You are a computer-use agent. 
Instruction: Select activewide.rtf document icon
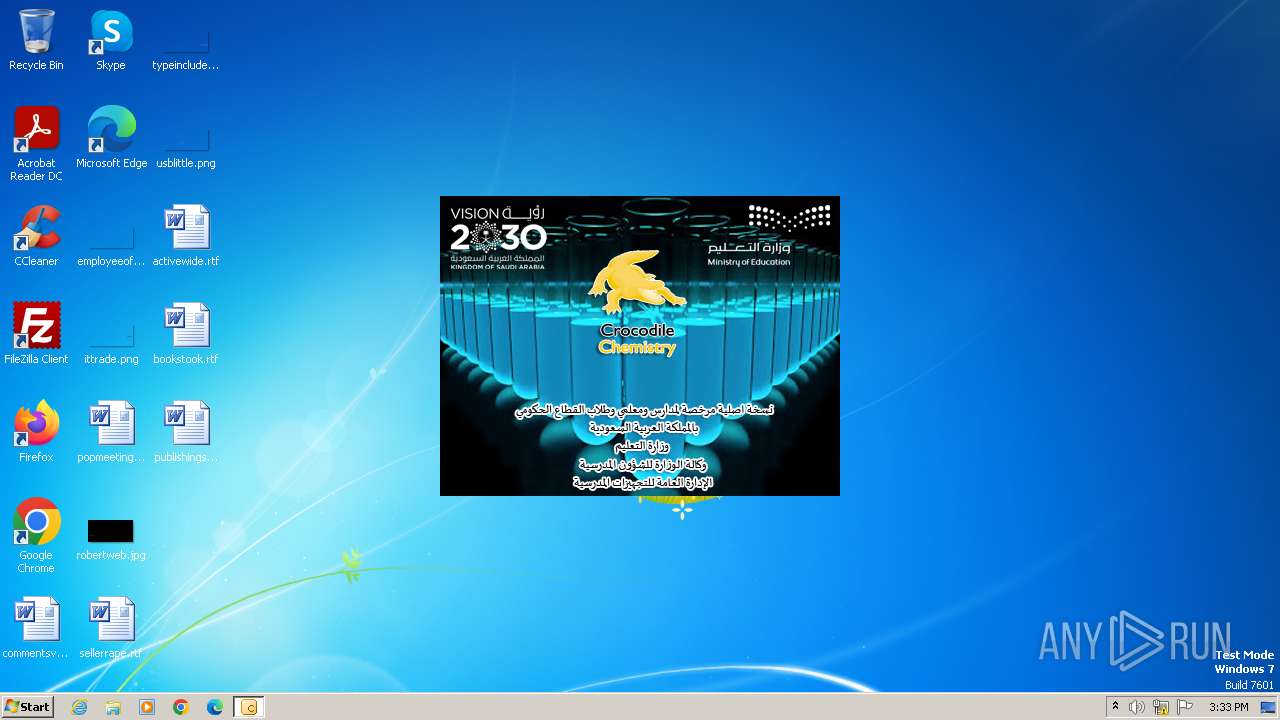point(186,237)
